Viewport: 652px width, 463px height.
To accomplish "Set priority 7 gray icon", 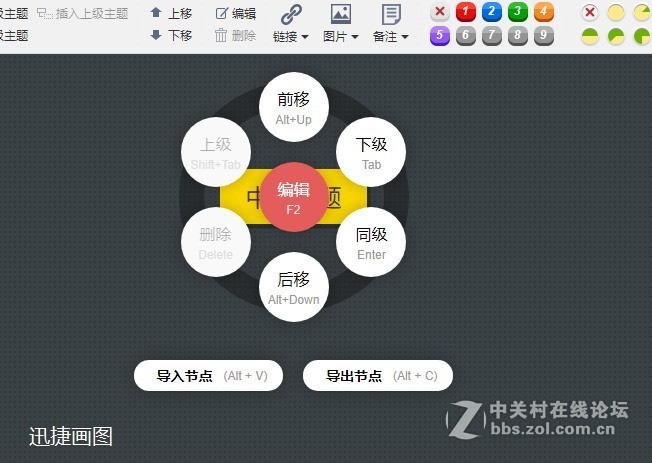I will tap(491, 36).
